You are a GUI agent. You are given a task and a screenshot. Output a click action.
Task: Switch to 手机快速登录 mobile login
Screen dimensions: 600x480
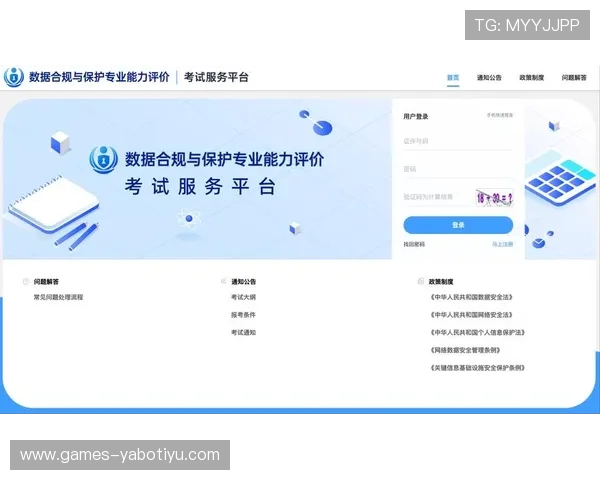point(500,115)
